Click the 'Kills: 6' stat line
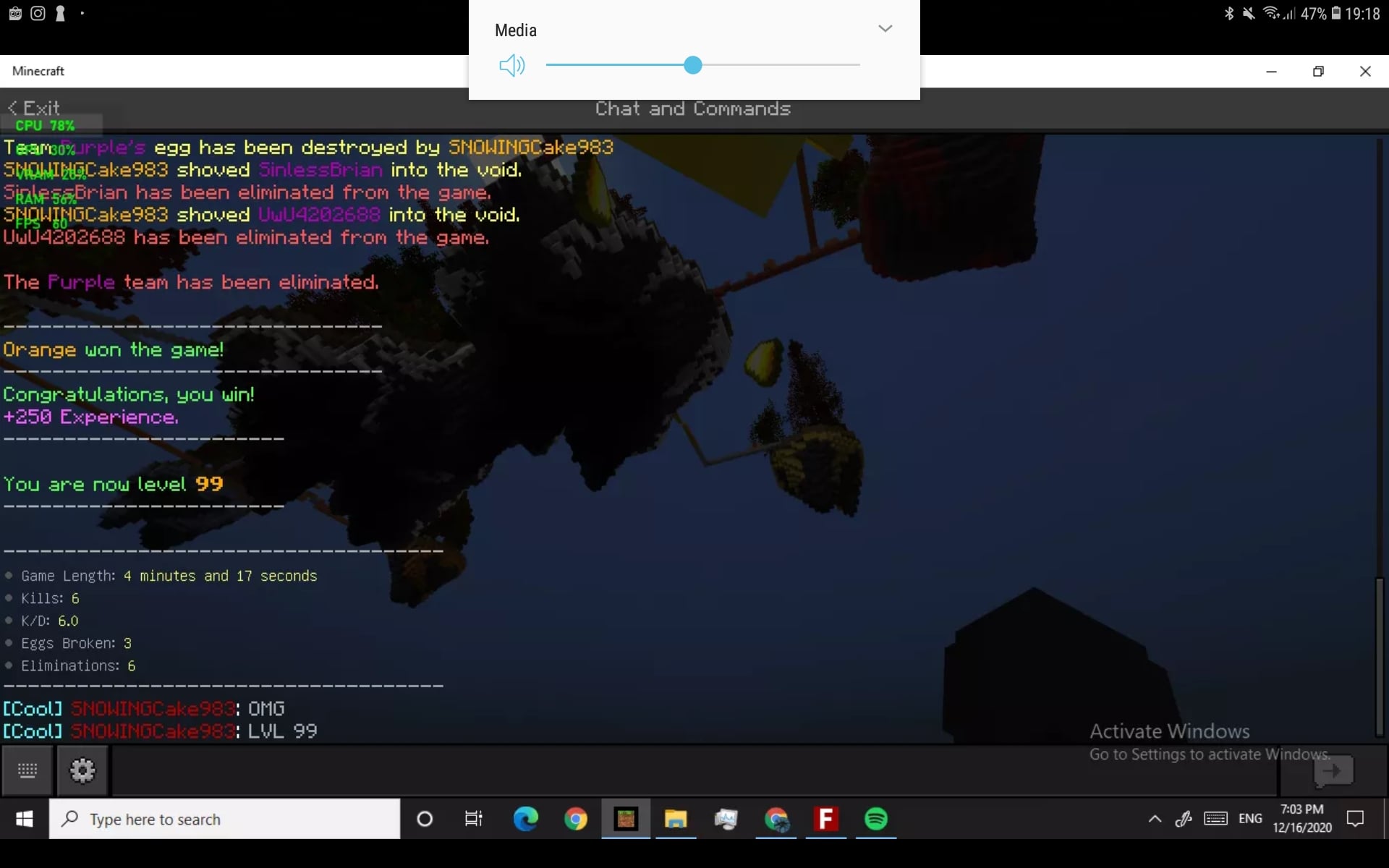The width and height of the screenshot is (1389, 868). point(42,598)
